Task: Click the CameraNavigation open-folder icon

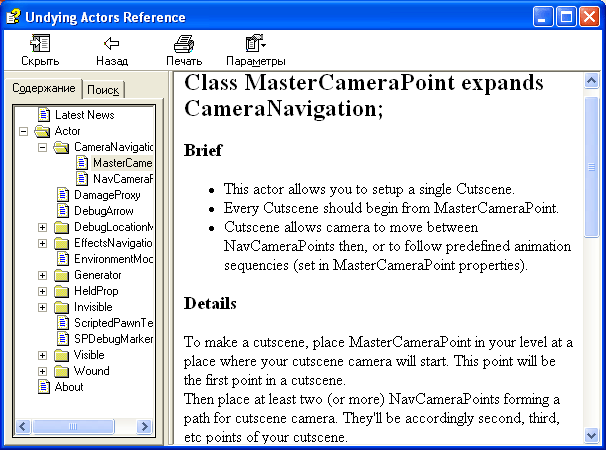Action: pos(61,147)
